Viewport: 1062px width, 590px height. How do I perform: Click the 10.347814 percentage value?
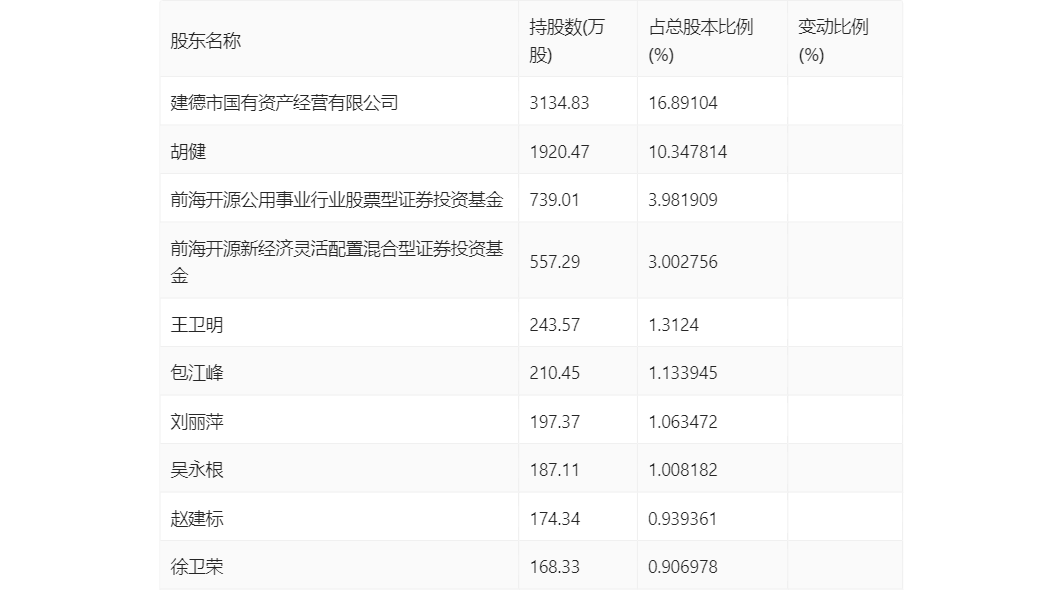[687, 152]
